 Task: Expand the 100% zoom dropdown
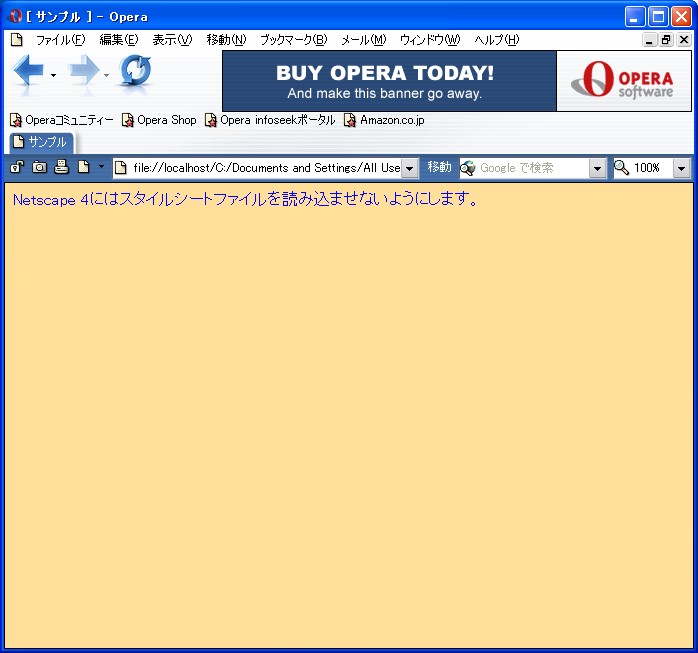click(x=682, y=168)
